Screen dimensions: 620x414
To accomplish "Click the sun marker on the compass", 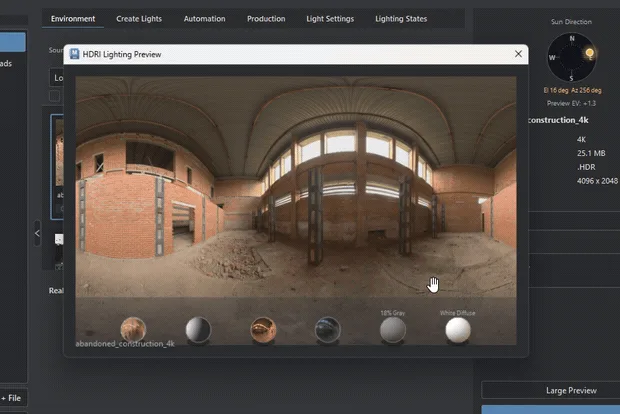I will pos(589,53).
